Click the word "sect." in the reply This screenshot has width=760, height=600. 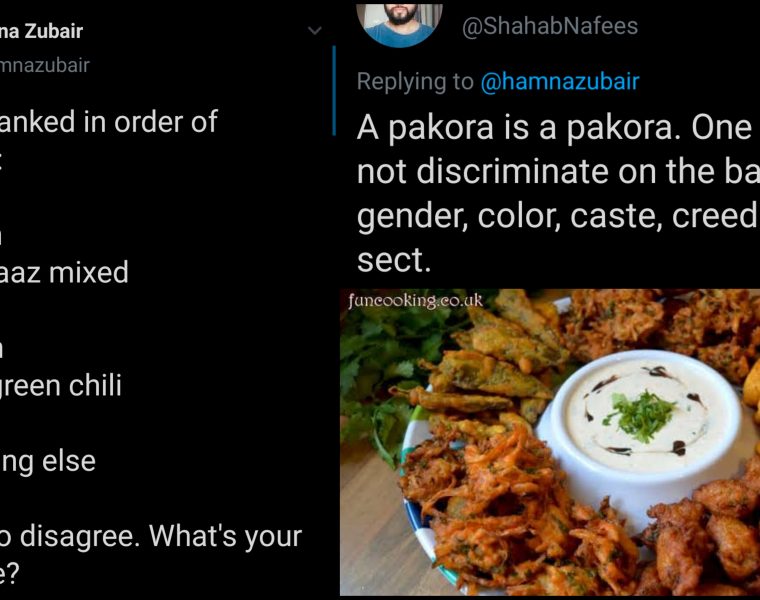coord(393,260)
